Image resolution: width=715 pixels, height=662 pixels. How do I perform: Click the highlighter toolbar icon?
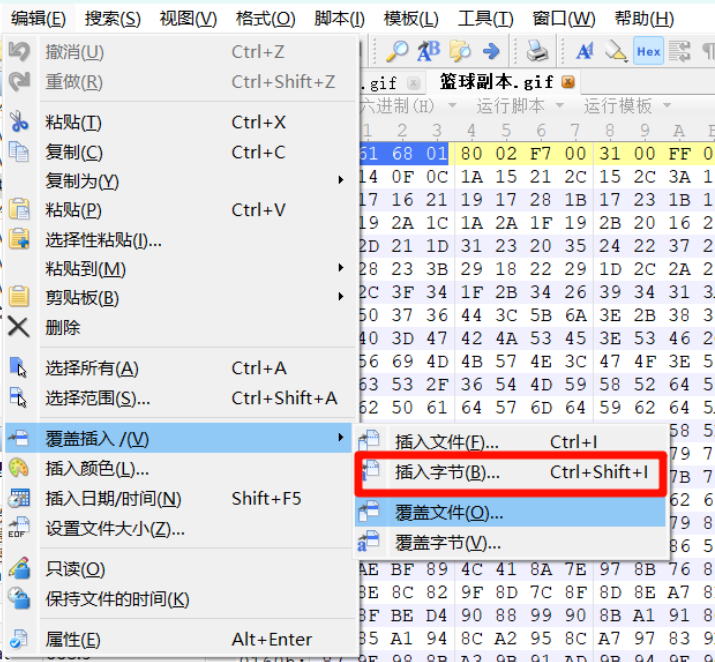point(616,51)
